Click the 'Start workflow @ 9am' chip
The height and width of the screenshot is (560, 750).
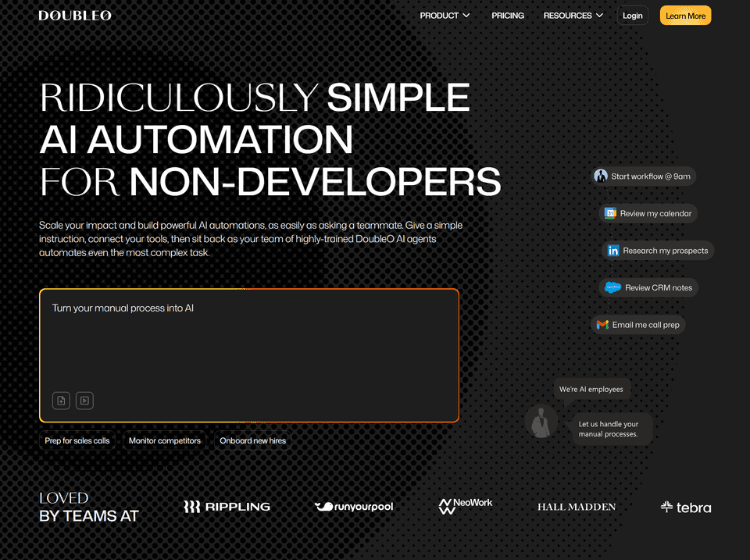643,176
